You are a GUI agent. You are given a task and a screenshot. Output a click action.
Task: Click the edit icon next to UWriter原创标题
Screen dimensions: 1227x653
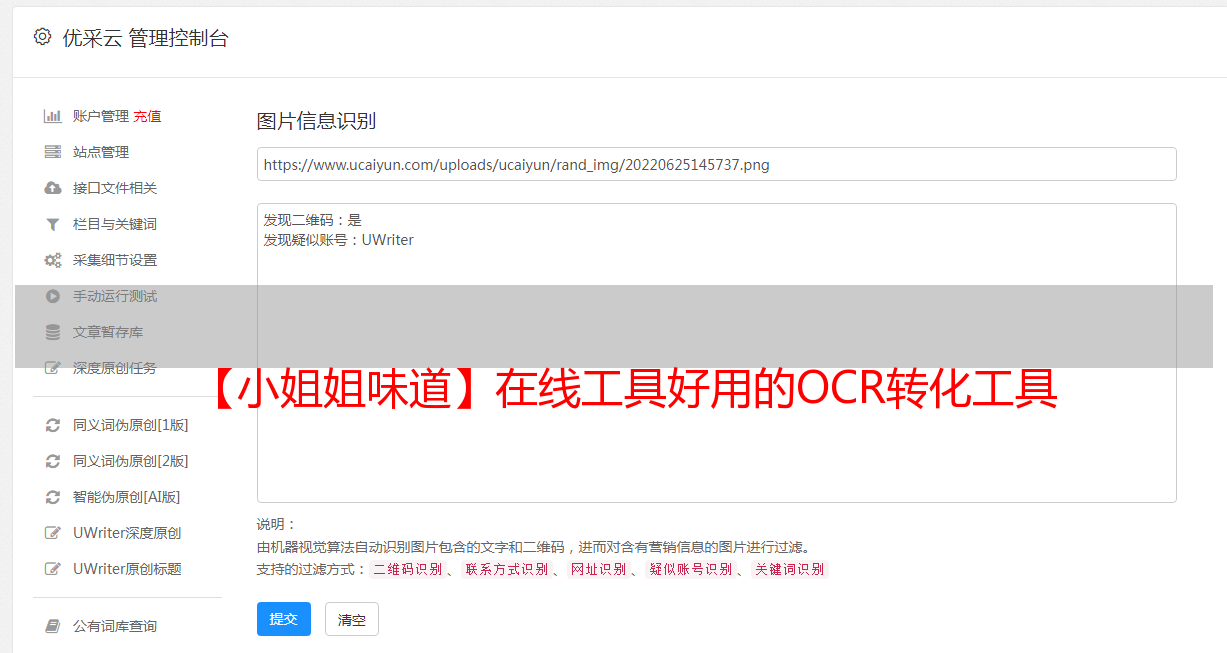[53, 569]
